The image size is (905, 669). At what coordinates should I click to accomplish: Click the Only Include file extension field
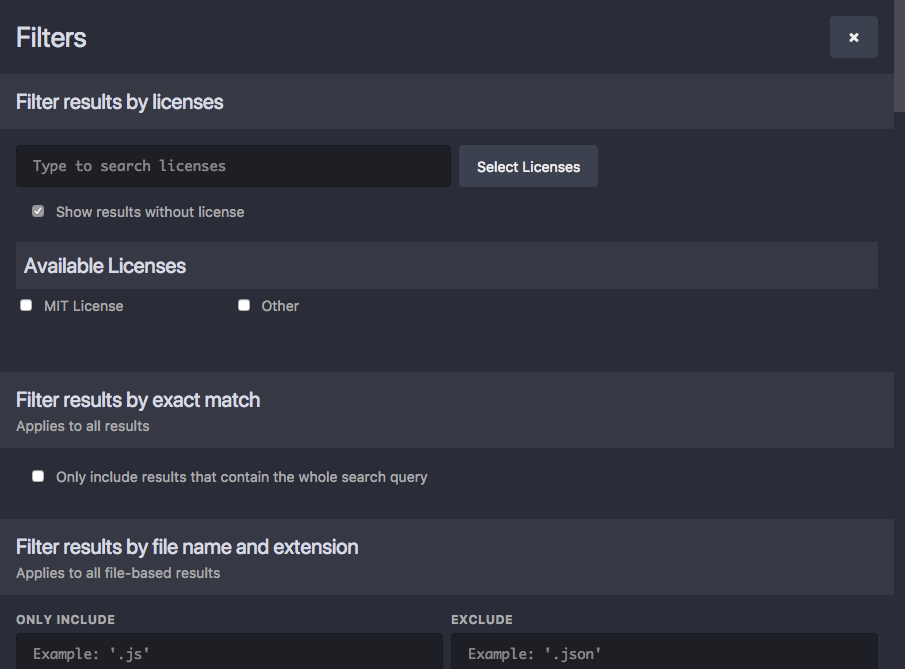pyautogui.click(x=229, y=651)
